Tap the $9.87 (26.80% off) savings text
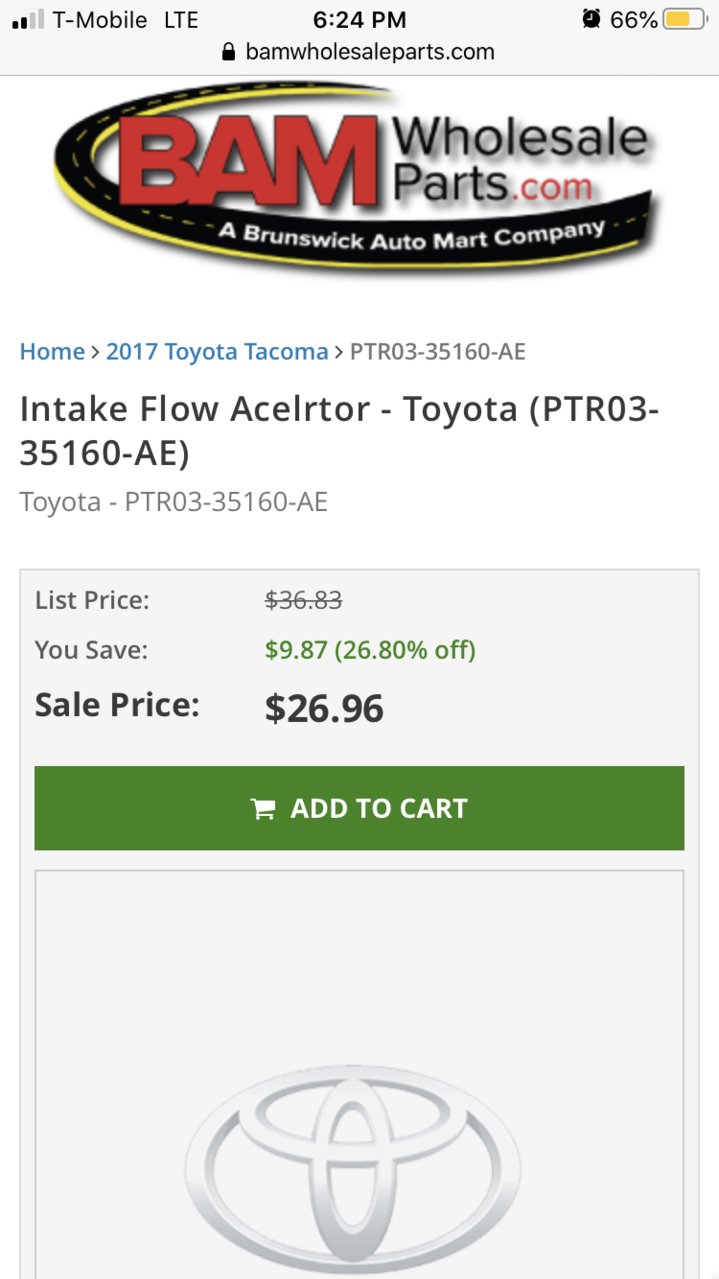 tap(370, 650)
